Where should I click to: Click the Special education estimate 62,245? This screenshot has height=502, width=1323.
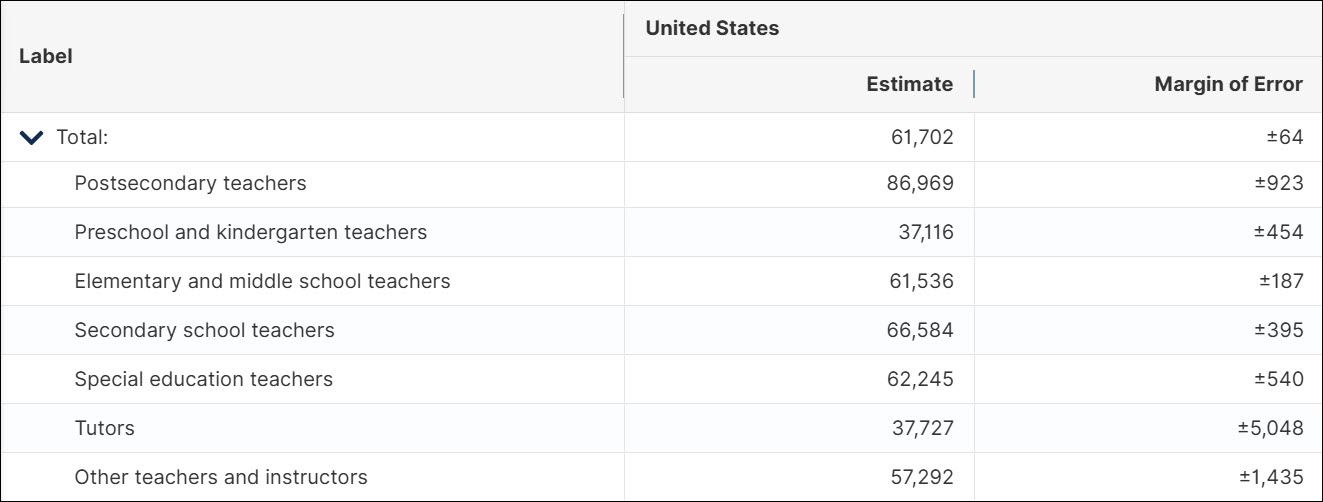tap(920, 379)
